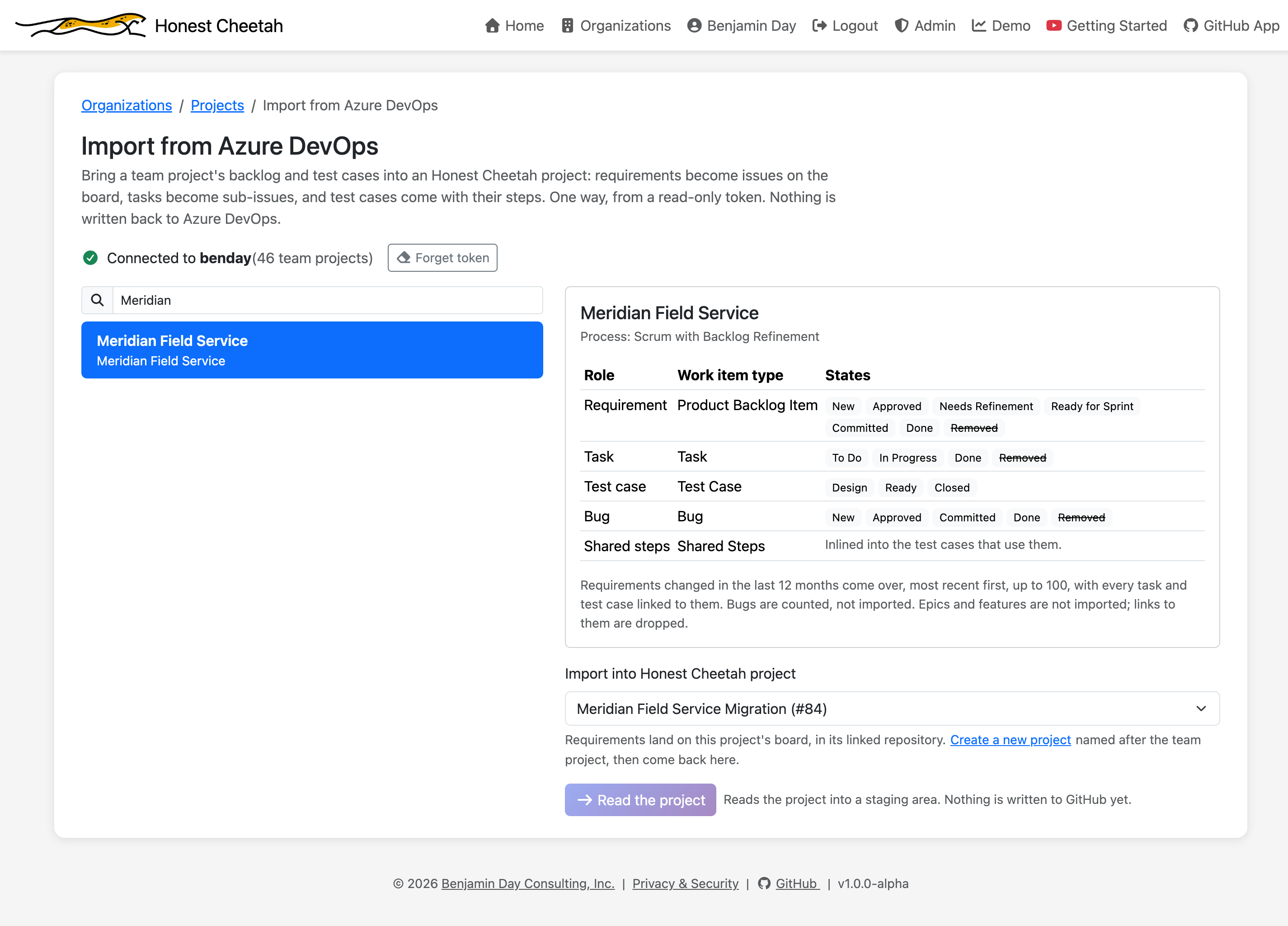Click the Getting Started YouTube icon
Image resolution: width=1288 pixels, height=926 pixels.
point(1054,26)
